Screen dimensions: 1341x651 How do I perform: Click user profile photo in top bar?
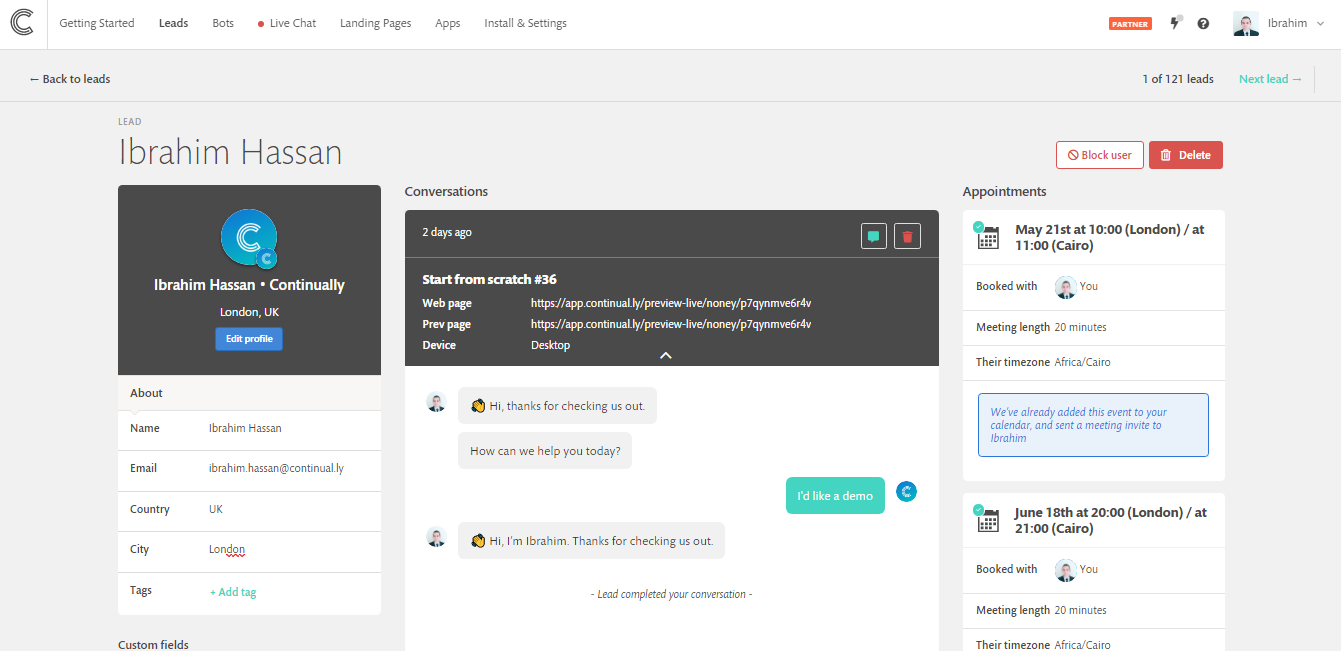click(1246, 24)
